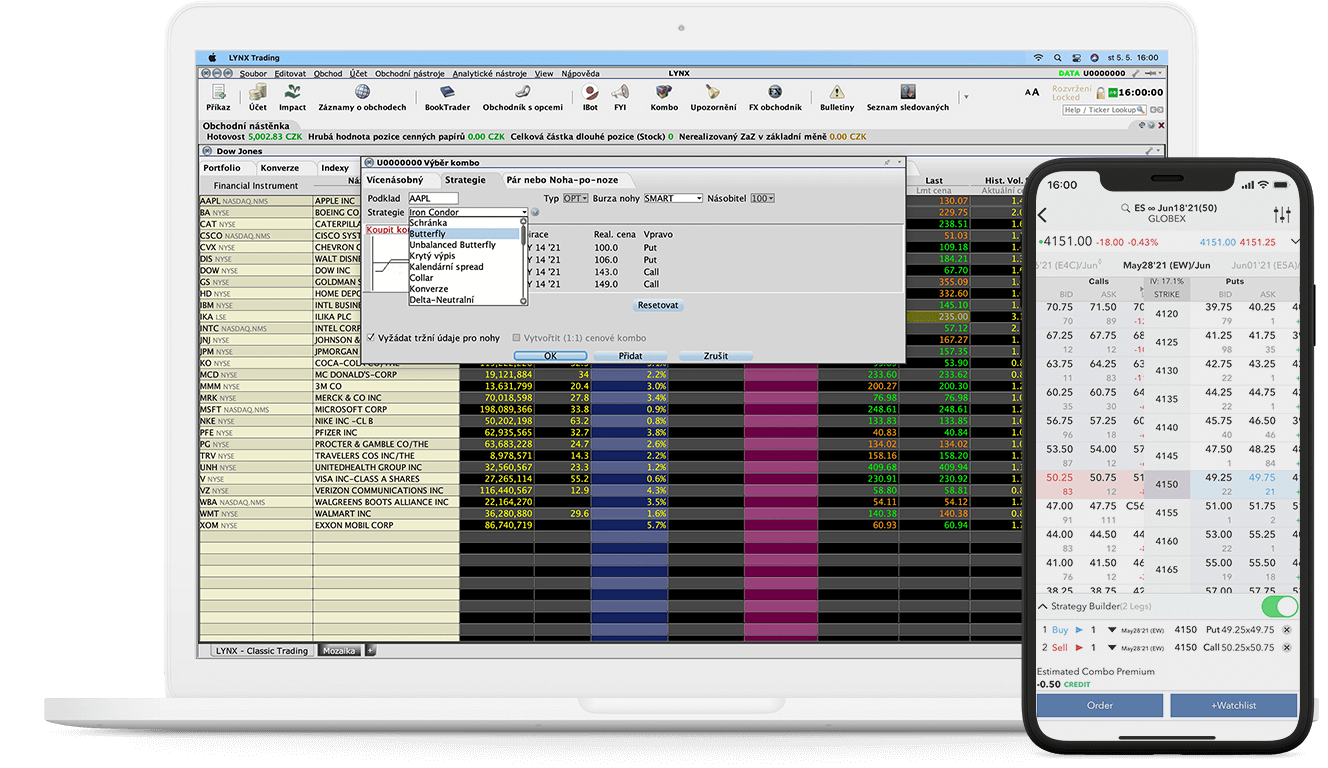
Task: Open Bulletiny warning icon
Action: click(837, 97)
